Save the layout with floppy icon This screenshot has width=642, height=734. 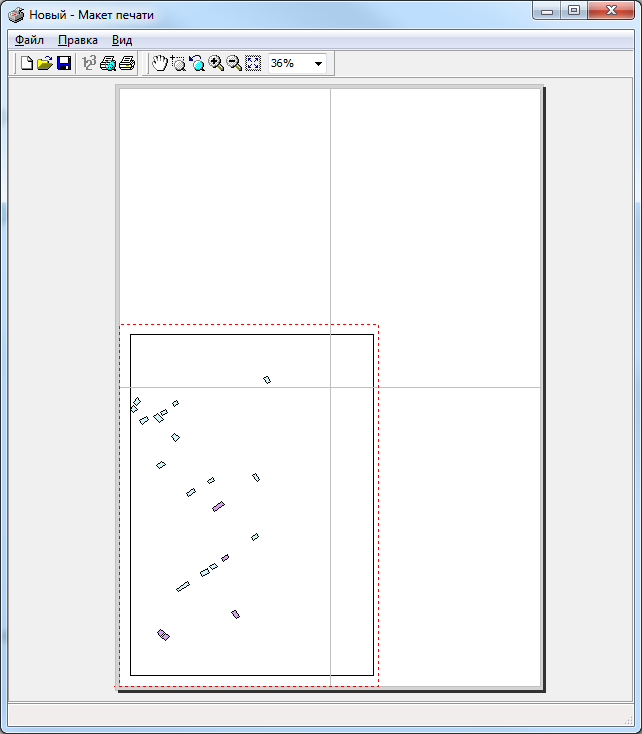coord(64,63)
